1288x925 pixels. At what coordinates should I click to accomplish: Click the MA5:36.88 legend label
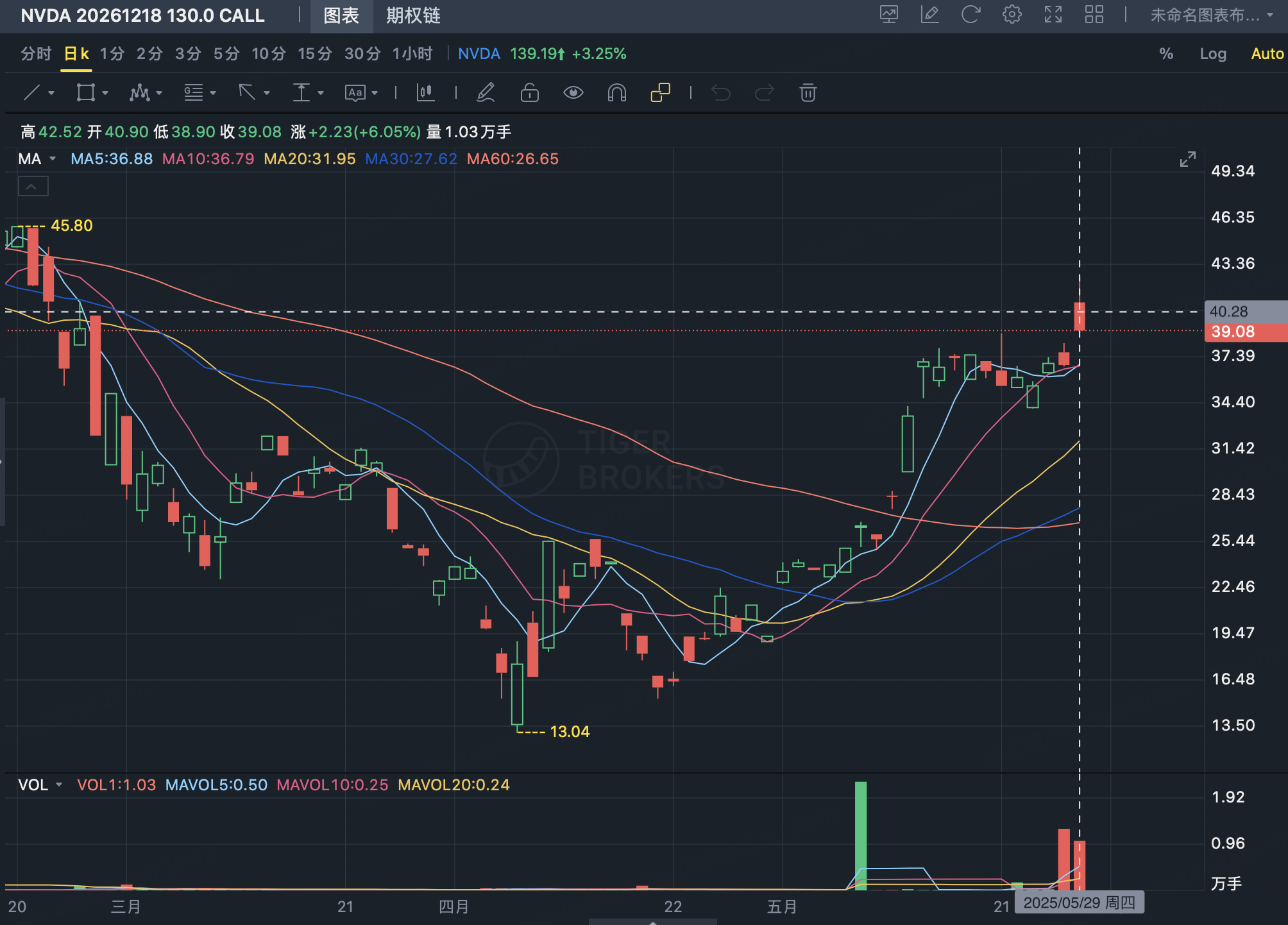[112, 158]
